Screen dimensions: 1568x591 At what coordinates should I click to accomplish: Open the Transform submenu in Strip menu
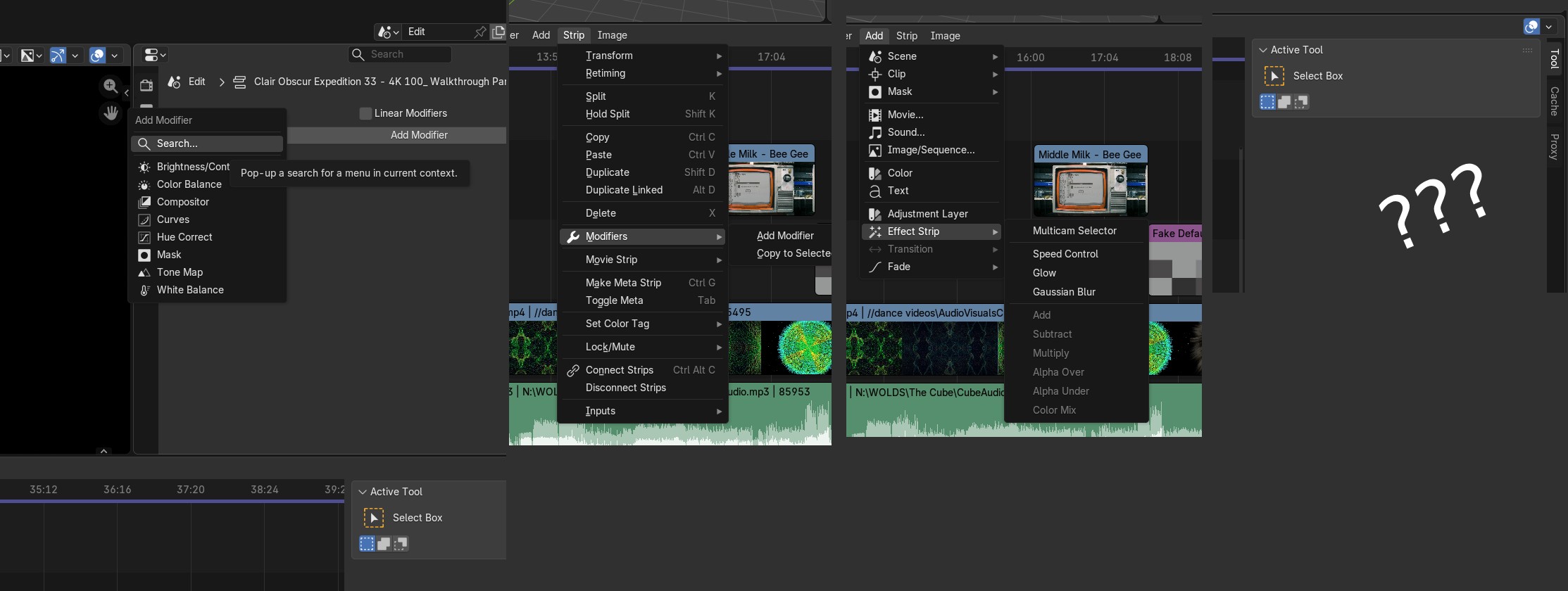point(643,56)
